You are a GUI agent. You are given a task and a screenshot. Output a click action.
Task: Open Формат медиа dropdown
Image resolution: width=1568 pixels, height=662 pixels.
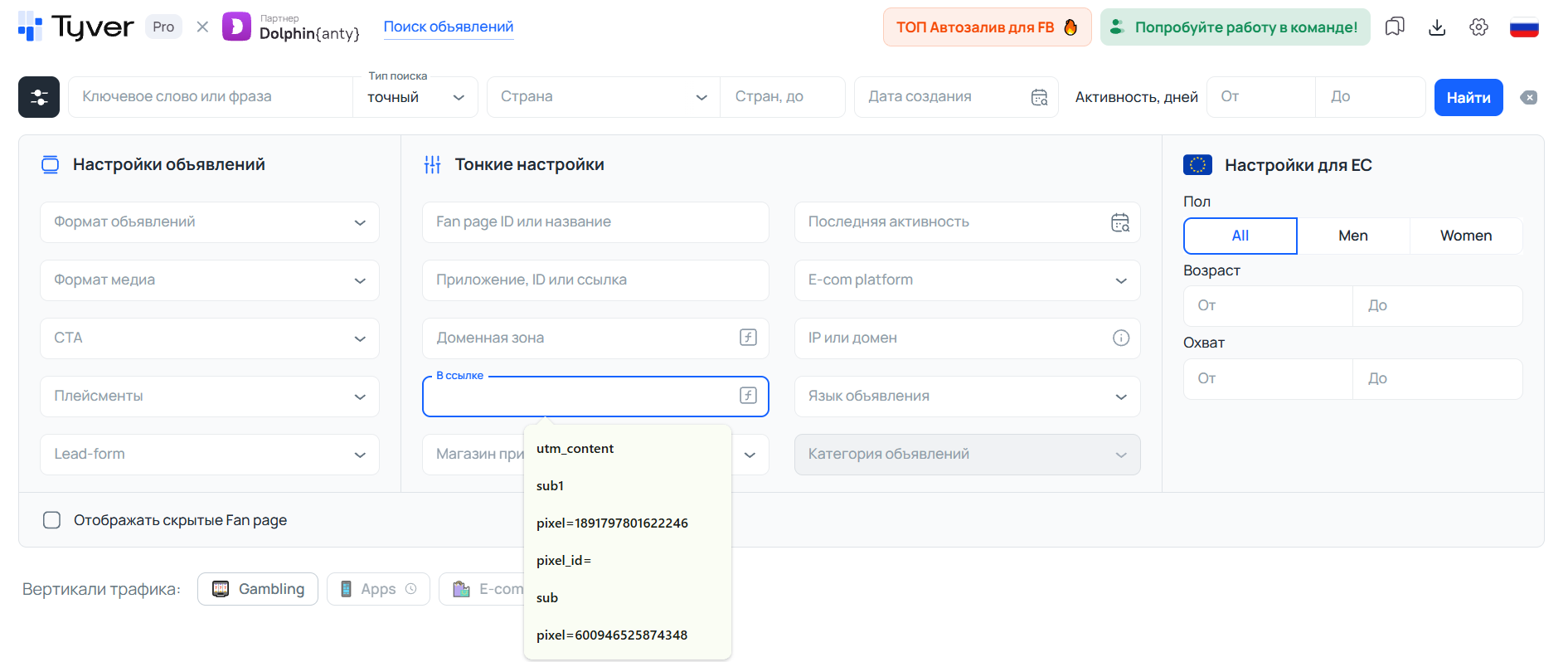[x=210, y=280]
